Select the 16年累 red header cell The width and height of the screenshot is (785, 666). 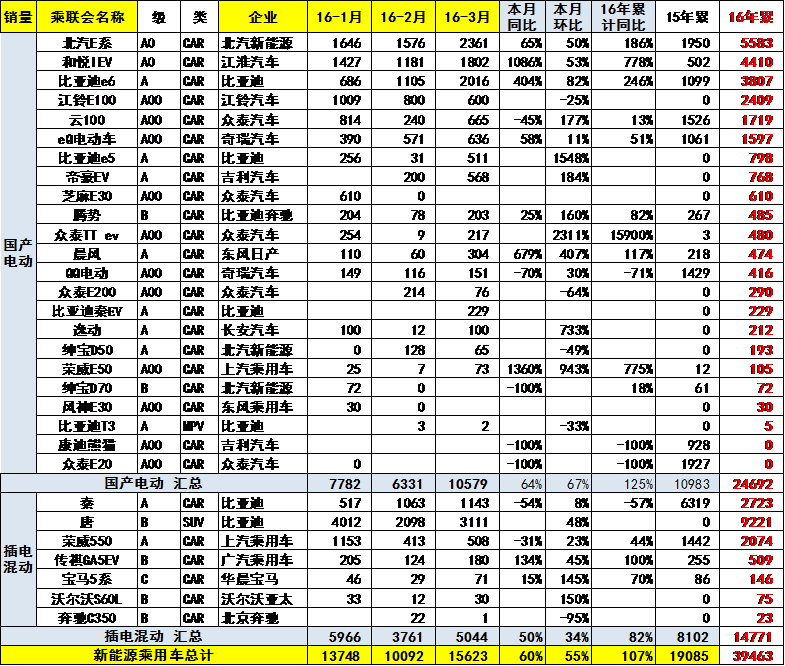[751, 17]
